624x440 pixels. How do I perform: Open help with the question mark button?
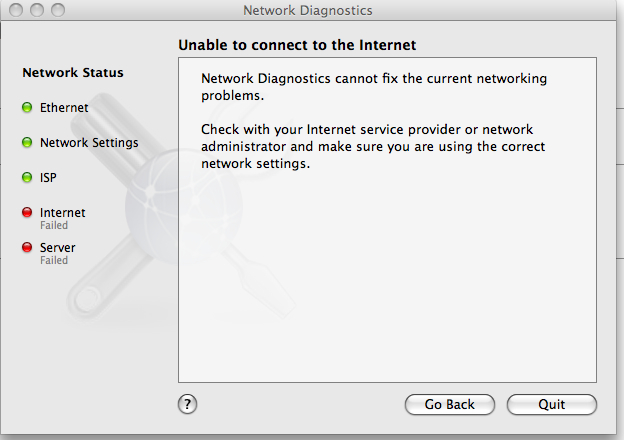click(x=187, y=404)
